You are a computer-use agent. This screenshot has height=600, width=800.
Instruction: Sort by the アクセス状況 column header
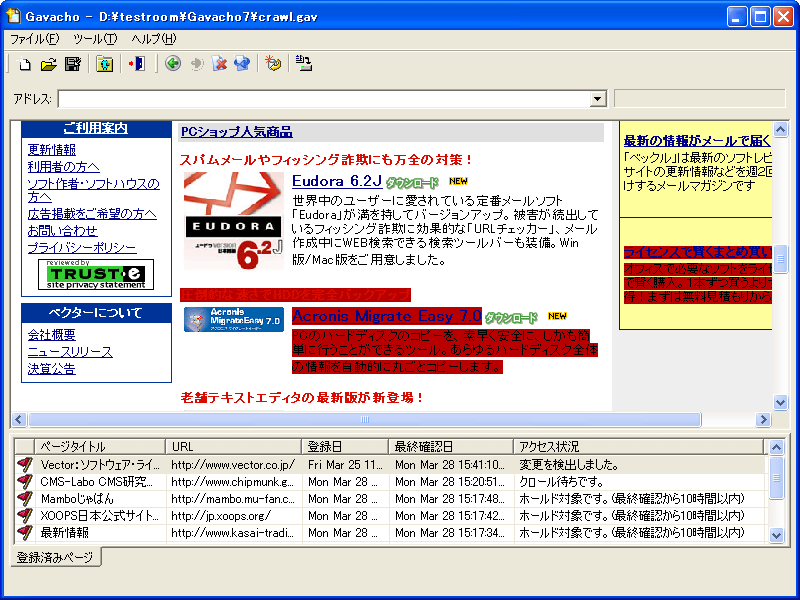(639, 447)
